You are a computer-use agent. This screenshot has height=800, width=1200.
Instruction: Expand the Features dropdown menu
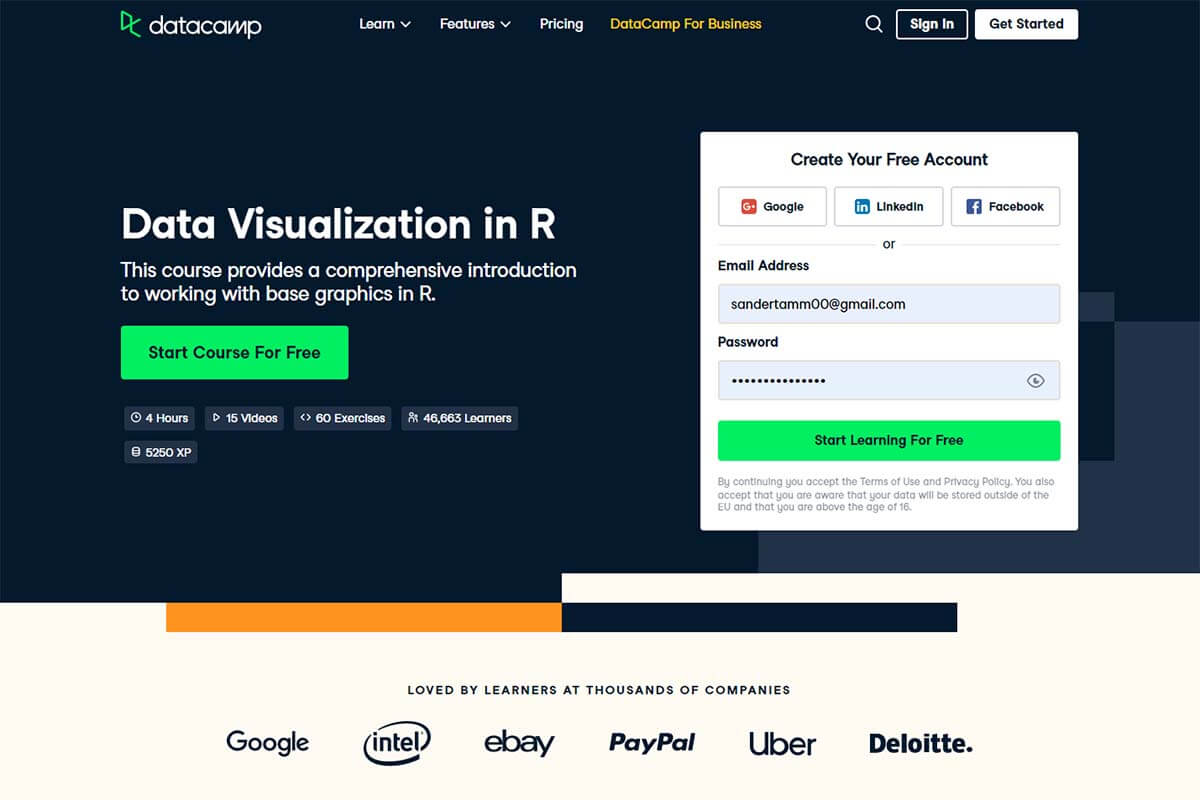coord(475,24)
